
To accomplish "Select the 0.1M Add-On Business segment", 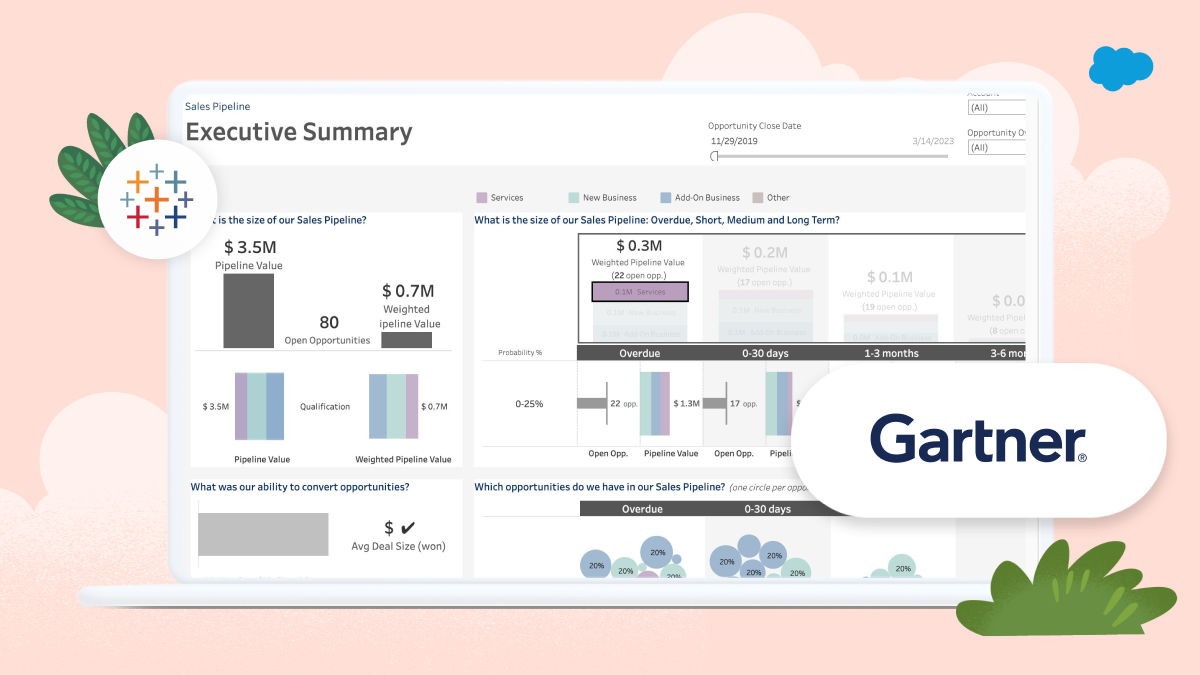I will [x=640, y=333].
